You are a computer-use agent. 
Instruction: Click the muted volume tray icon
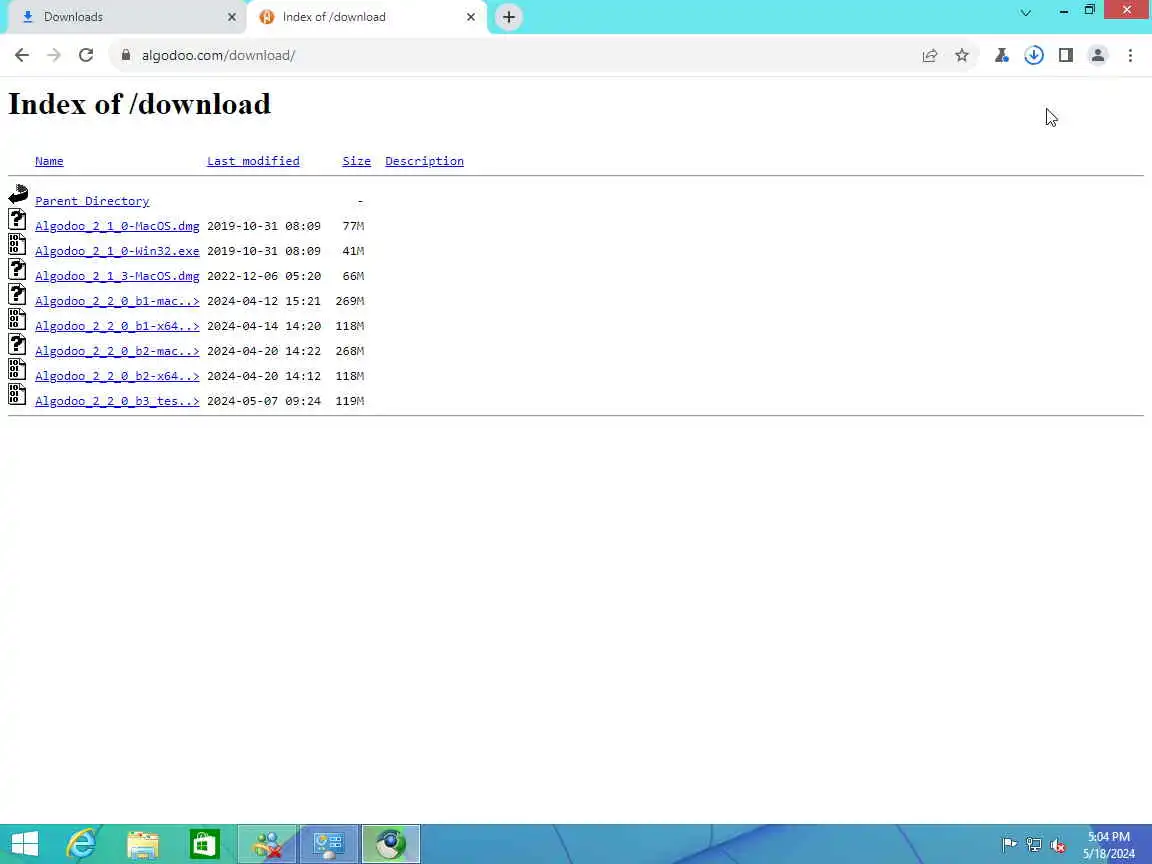coord(1058,844)
